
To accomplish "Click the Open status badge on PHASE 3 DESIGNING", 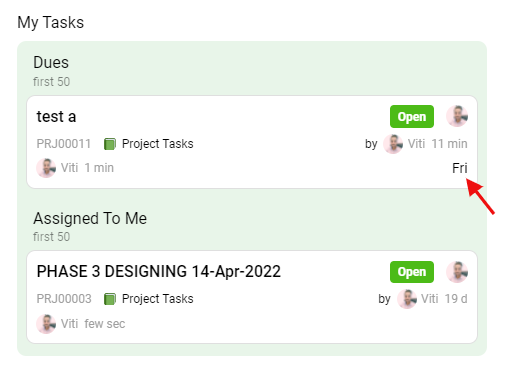I will click(x=412, y=272).
